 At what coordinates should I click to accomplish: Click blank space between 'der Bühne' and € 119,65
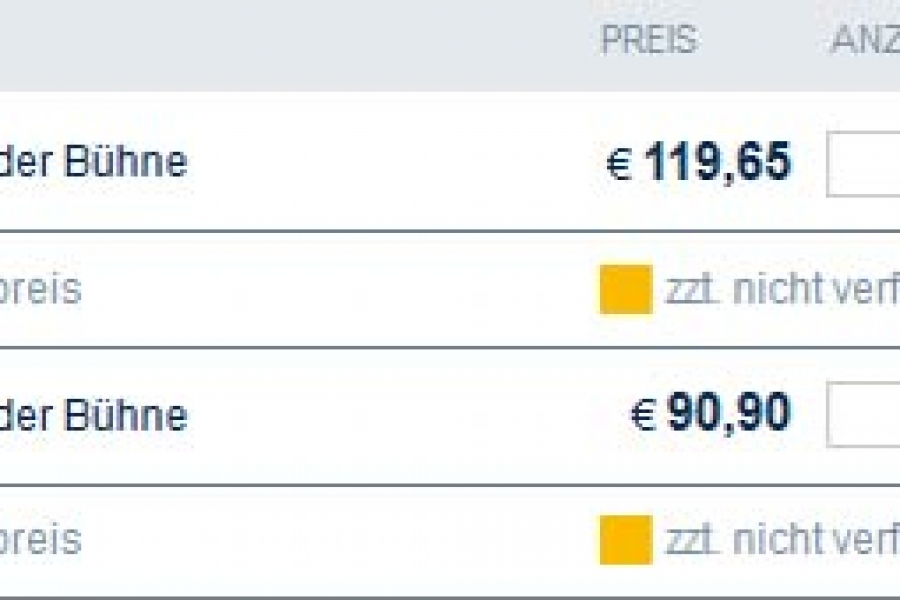click(x=400, y=163)
